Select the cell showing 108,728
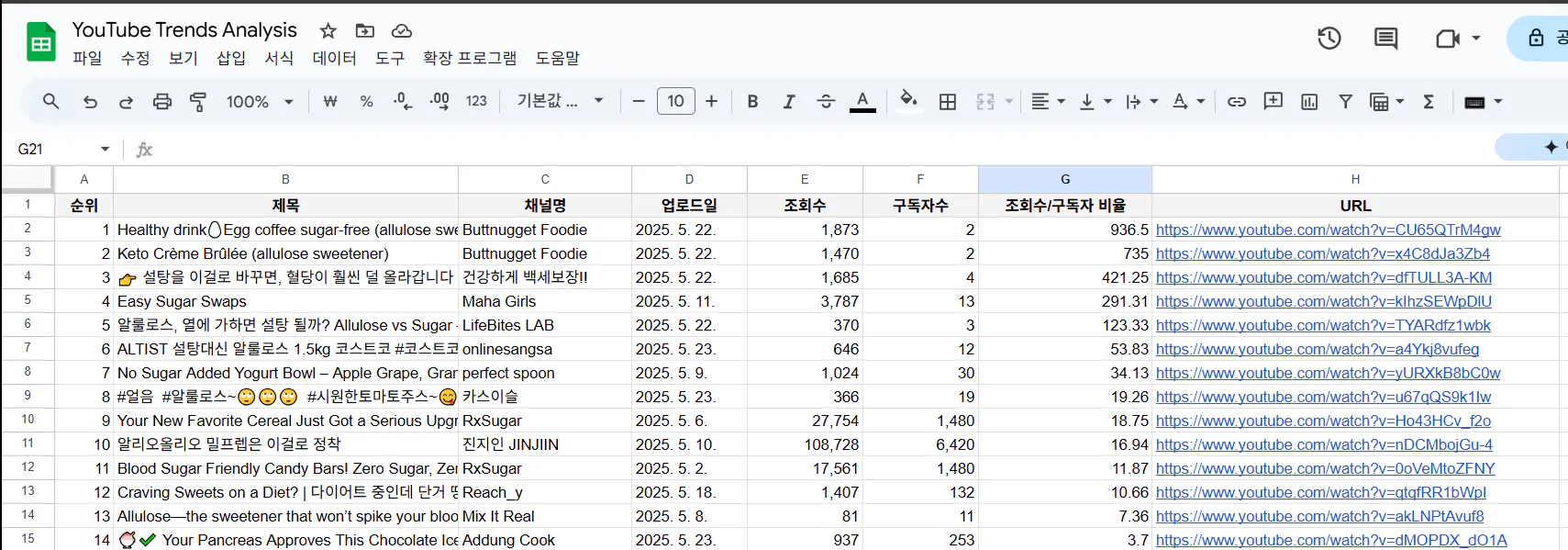Screen dimensions: 1568x550 [805, 444]
